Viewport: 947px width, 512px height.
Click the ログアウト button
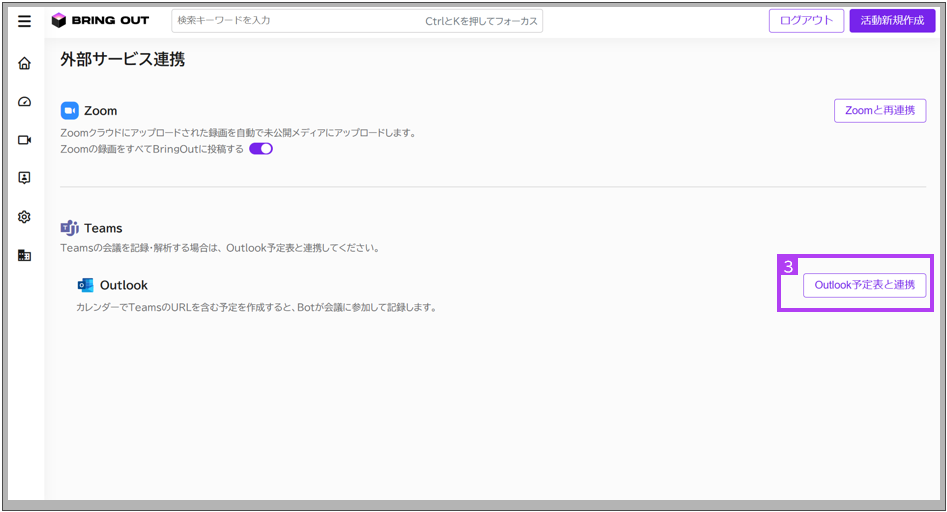coord(806,21)
